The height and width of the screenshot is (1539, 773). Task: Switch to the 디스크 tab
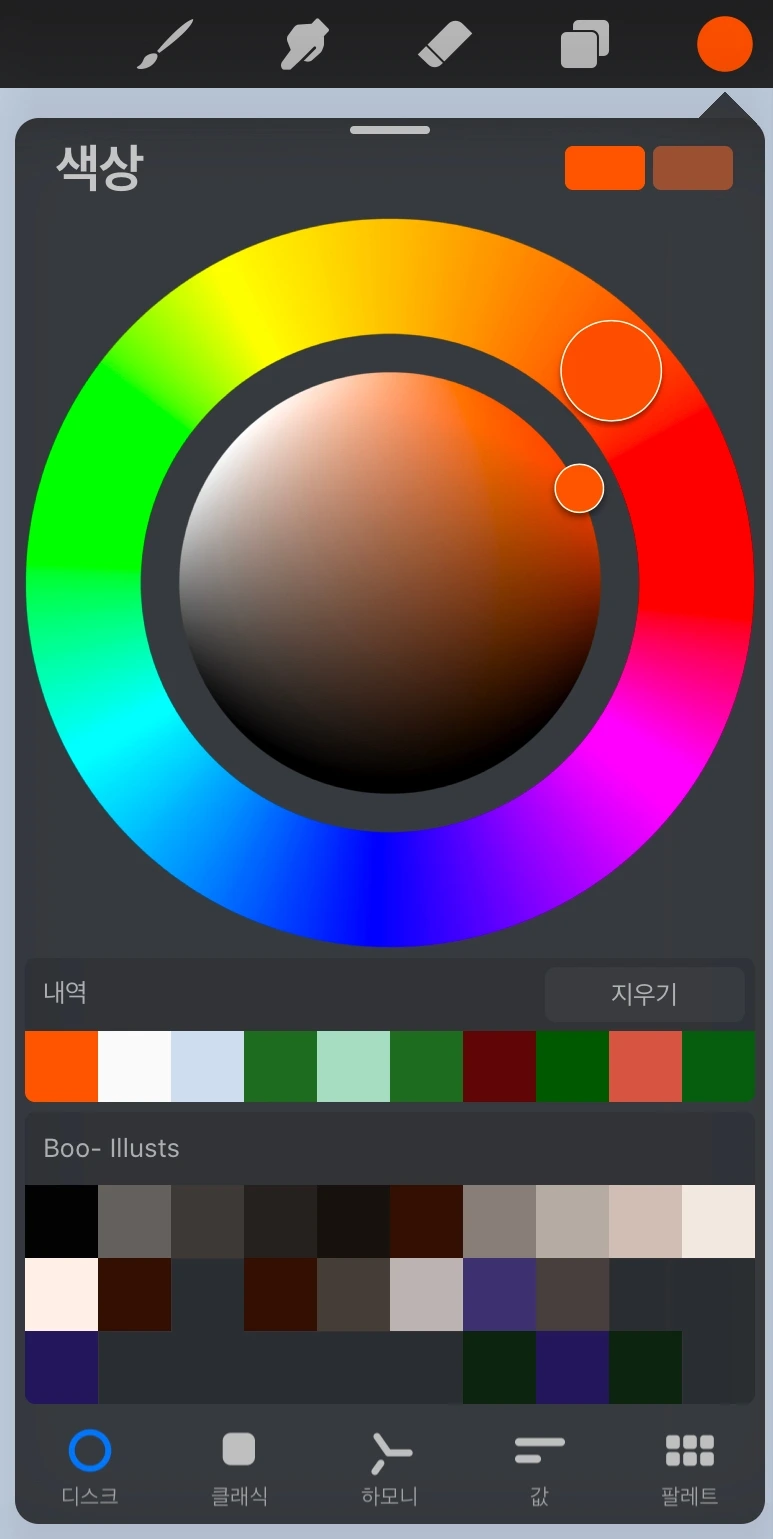pyautogui.click(x=90, y=1468)
